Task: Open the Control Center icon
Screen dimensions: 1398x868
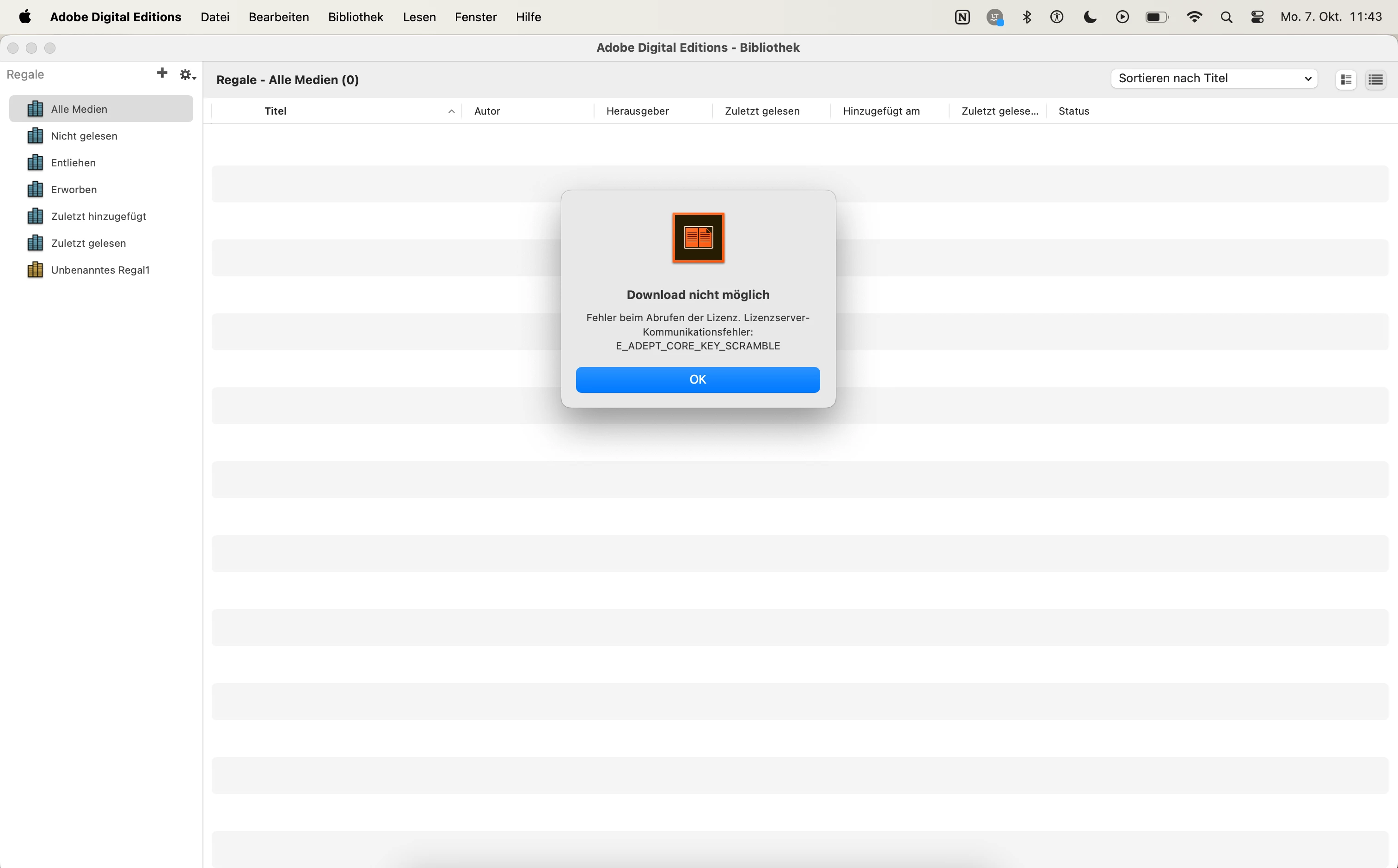Action: (1257, 17)
